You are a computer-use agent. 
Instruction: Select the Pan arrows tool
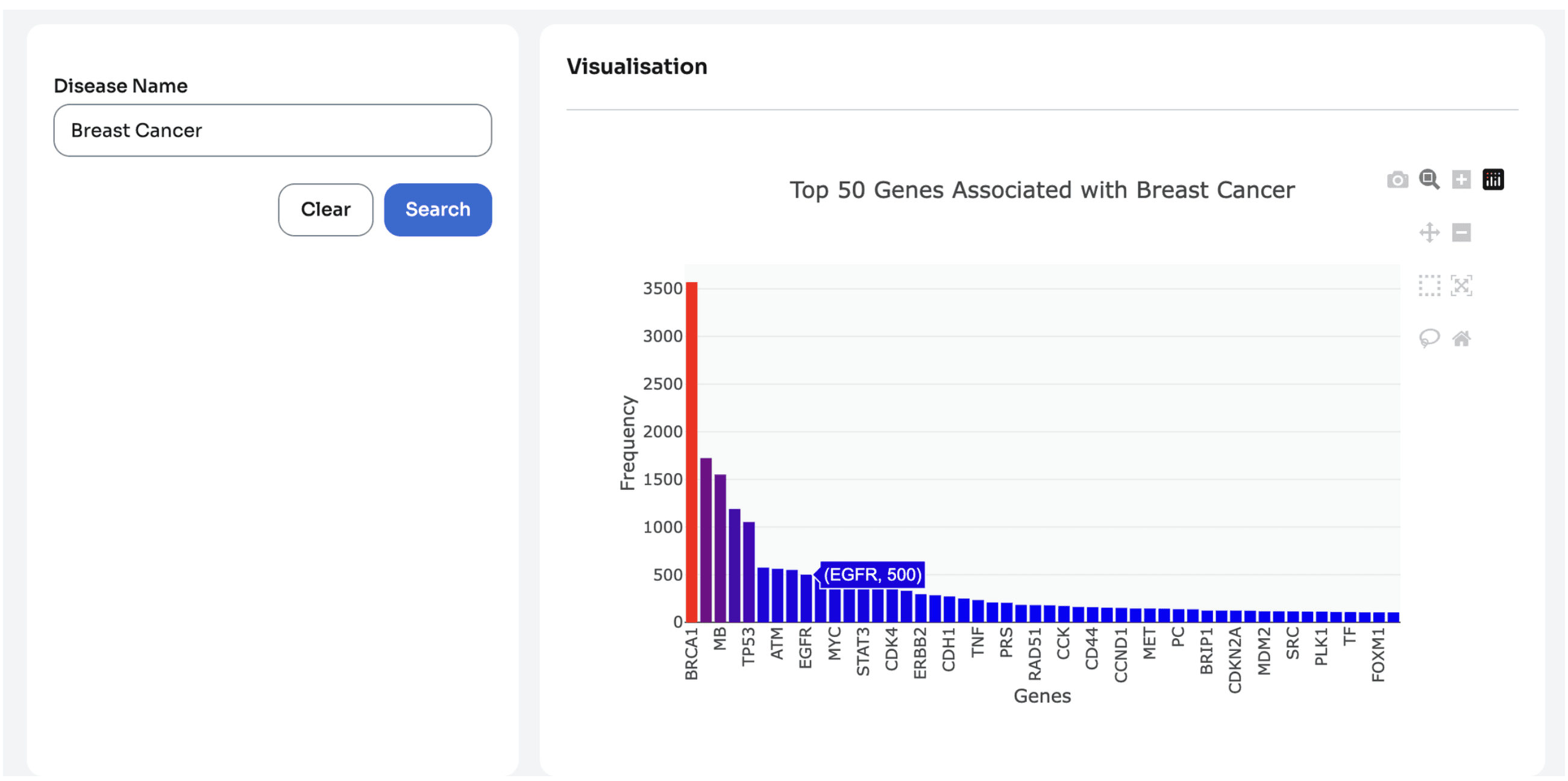tap(1429, 233)
